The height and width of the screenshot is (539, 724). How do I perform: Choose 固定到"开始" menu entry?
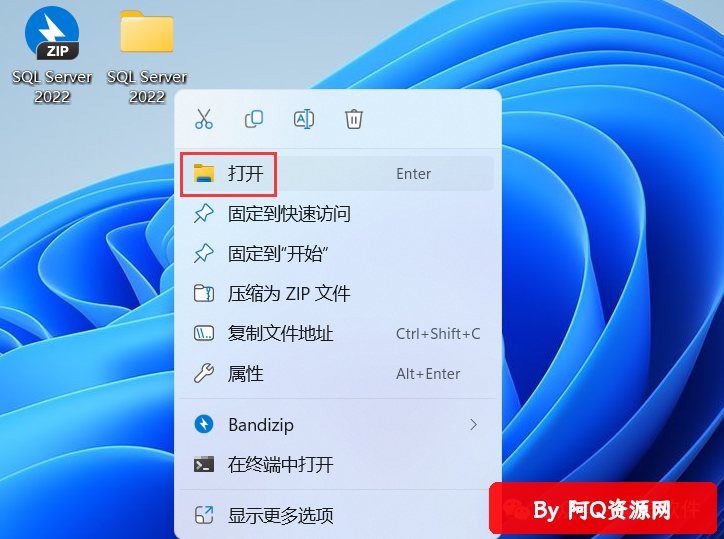click(337, 254)
